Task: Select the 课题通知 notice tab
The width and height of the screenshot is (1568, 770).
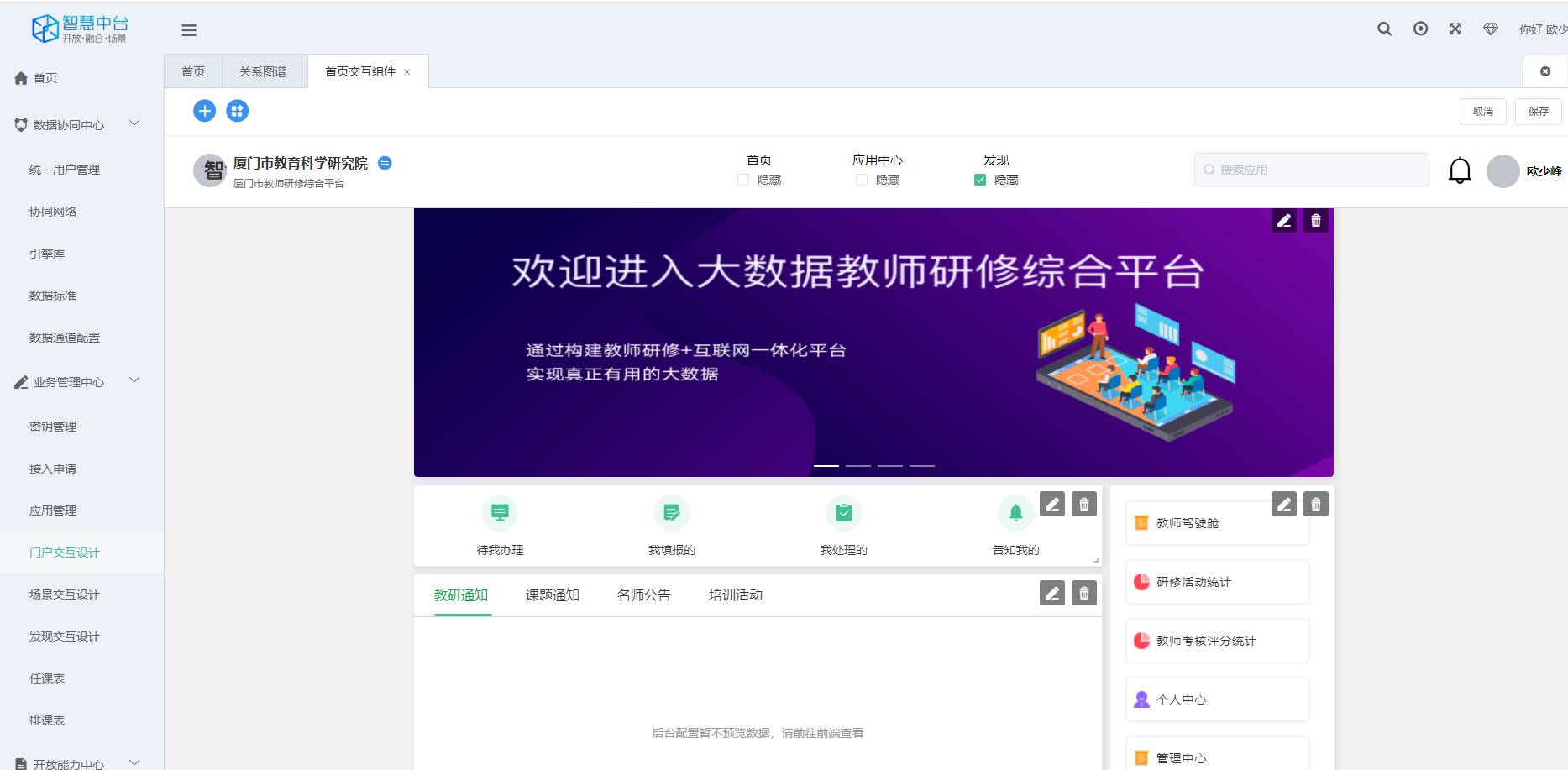Action: (x=551, y=595)
